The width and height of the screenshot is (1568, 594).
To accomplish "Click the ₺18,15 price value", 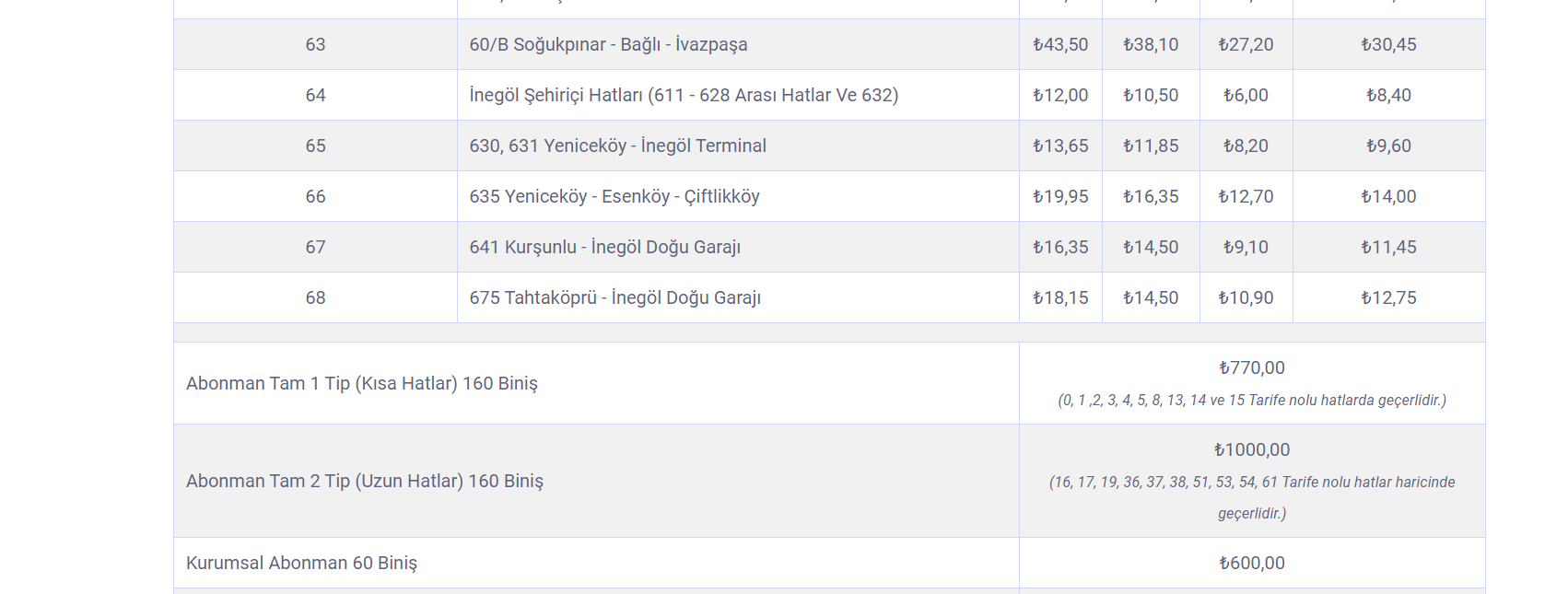I will tap(1060, 297).
